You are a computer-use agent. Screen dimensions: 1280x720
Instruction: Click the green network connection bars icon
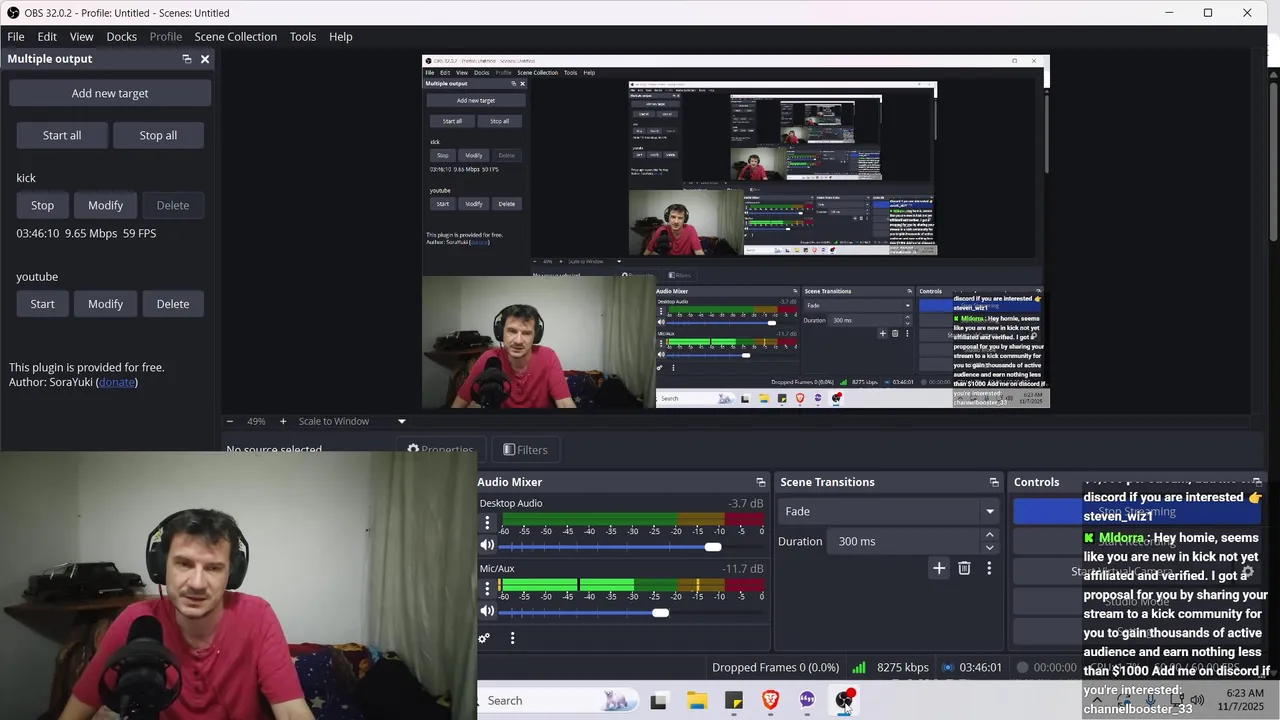[x=859, y=667]
